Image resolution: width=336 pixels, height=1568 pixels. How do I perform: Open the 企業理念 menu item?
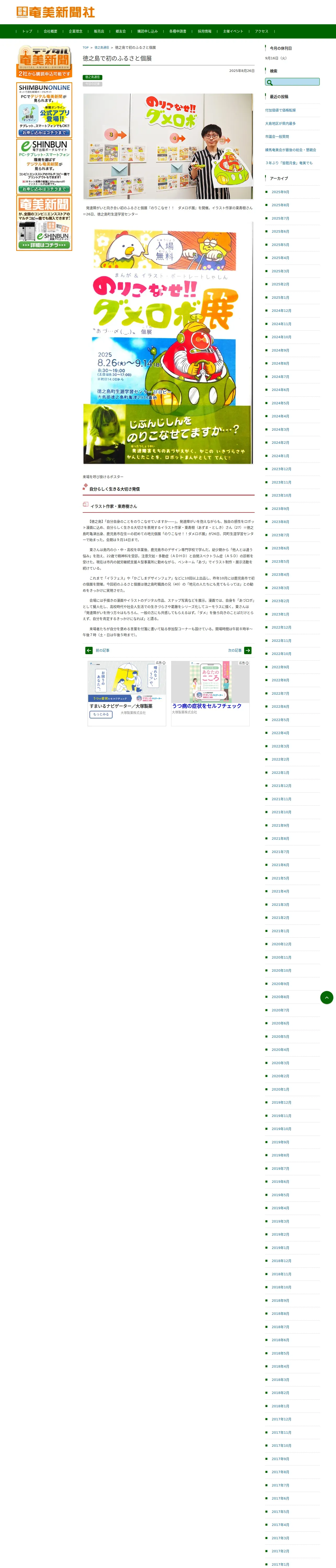[76, 31]
